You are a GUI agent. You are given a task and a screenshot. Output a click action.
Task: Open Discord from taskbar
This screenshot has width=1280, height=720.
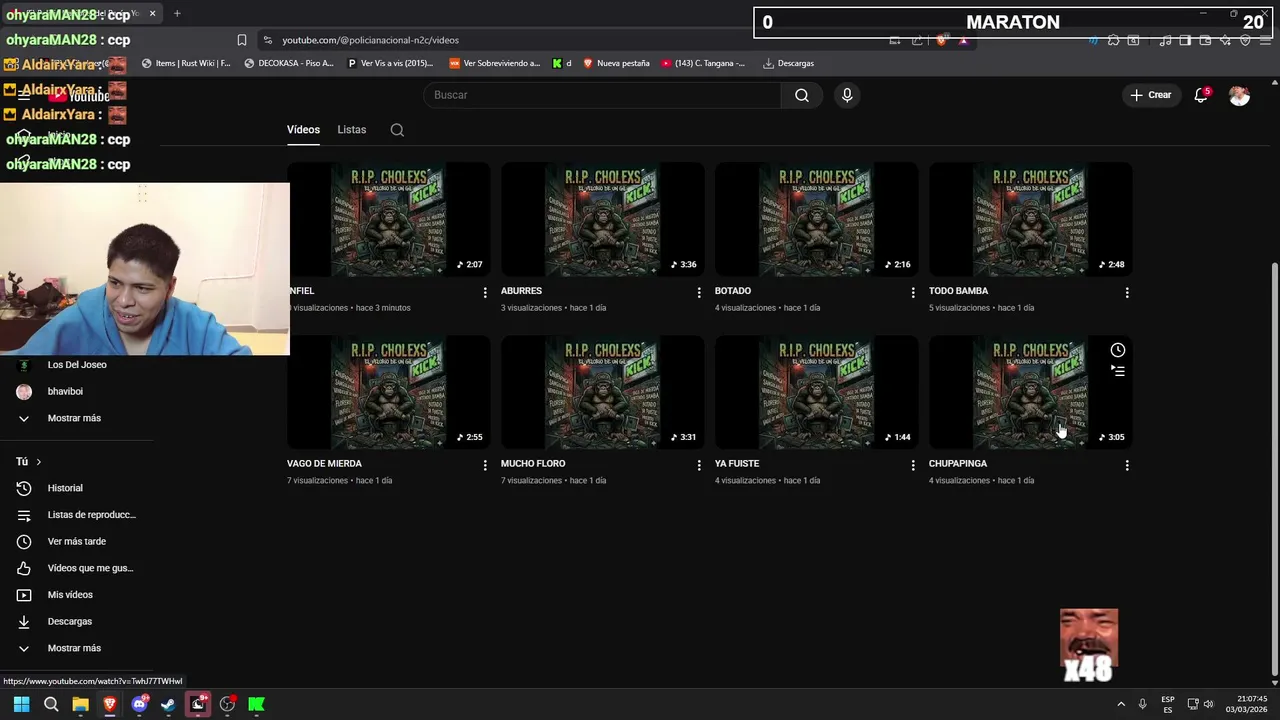coord(139,704)
